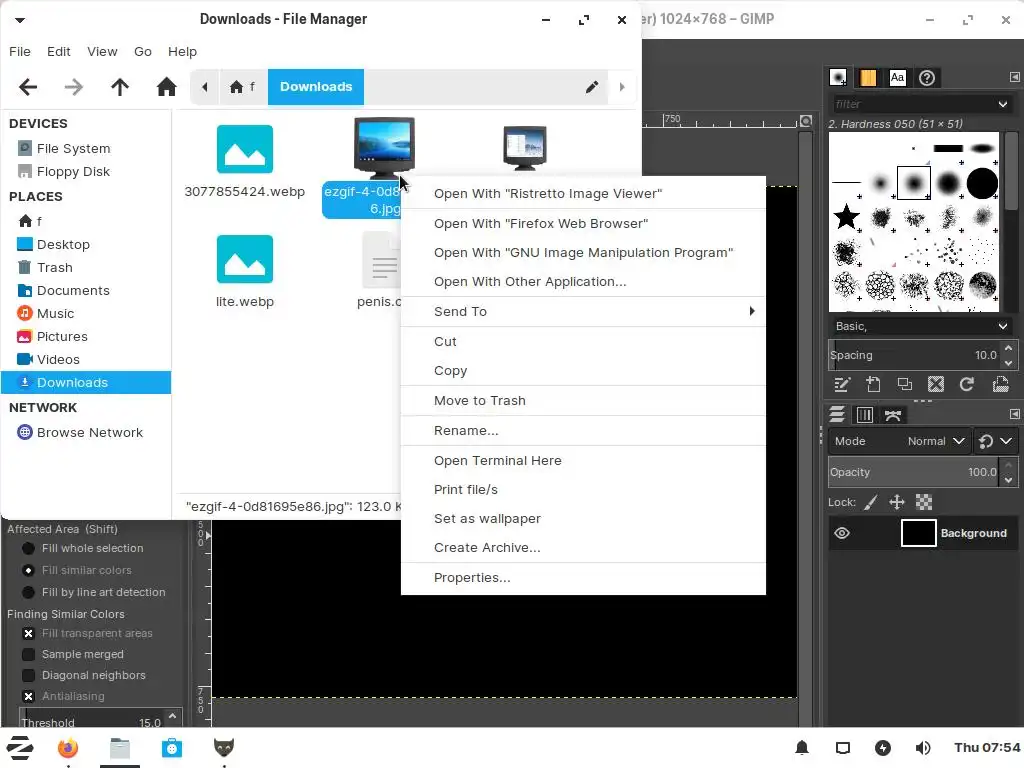
Task: Click Open brush as image icon
Action: point(1000,385)
